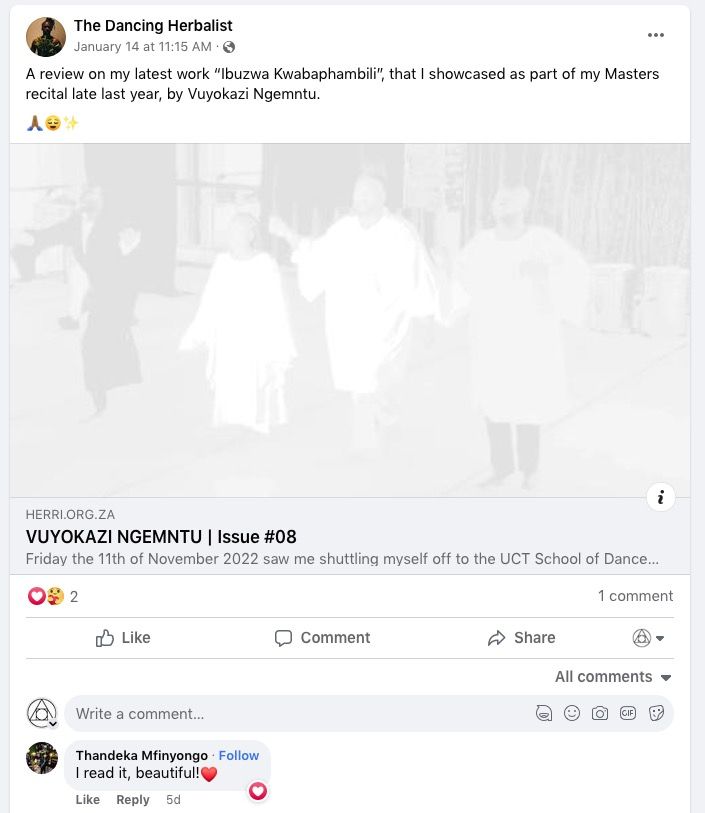Share the post

coord(521,638)
